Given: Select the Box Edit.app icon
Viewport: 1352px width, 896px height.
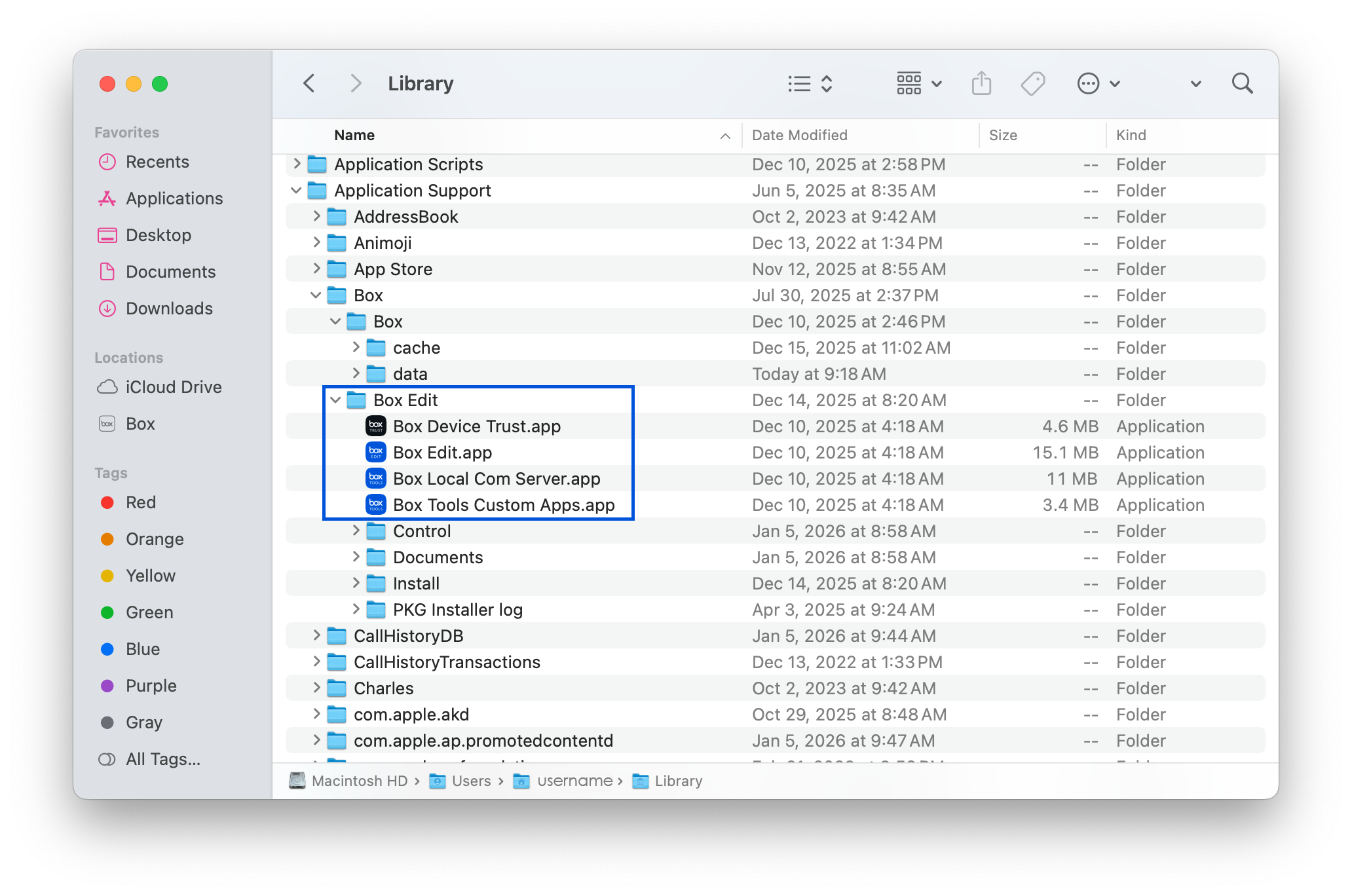Looking at the screenshot, I should click(376, 453).
